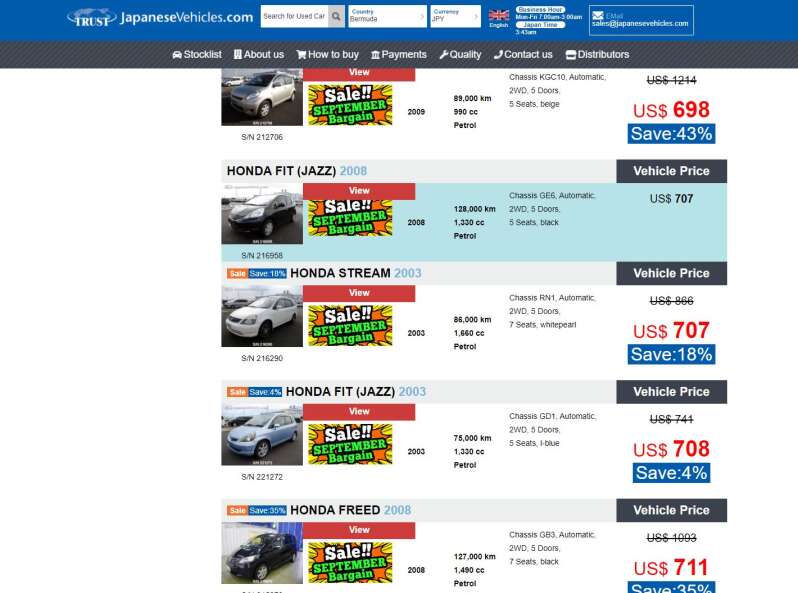Click the HONDA STREAM 2003 title
The width and height of the screenshot is (798, 593).
pos(356,273)
